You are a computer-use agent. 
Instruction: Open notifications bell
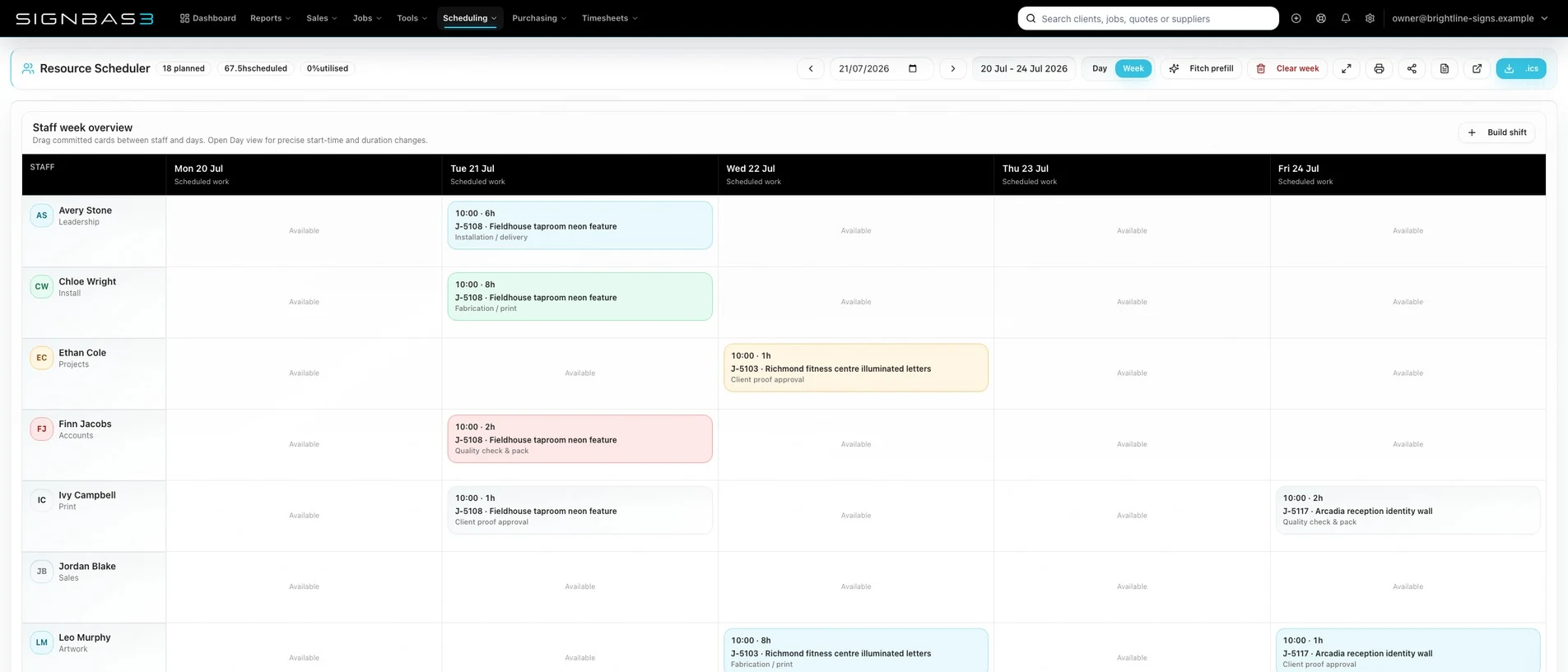pyautogui.click(x=1346, y=18)
